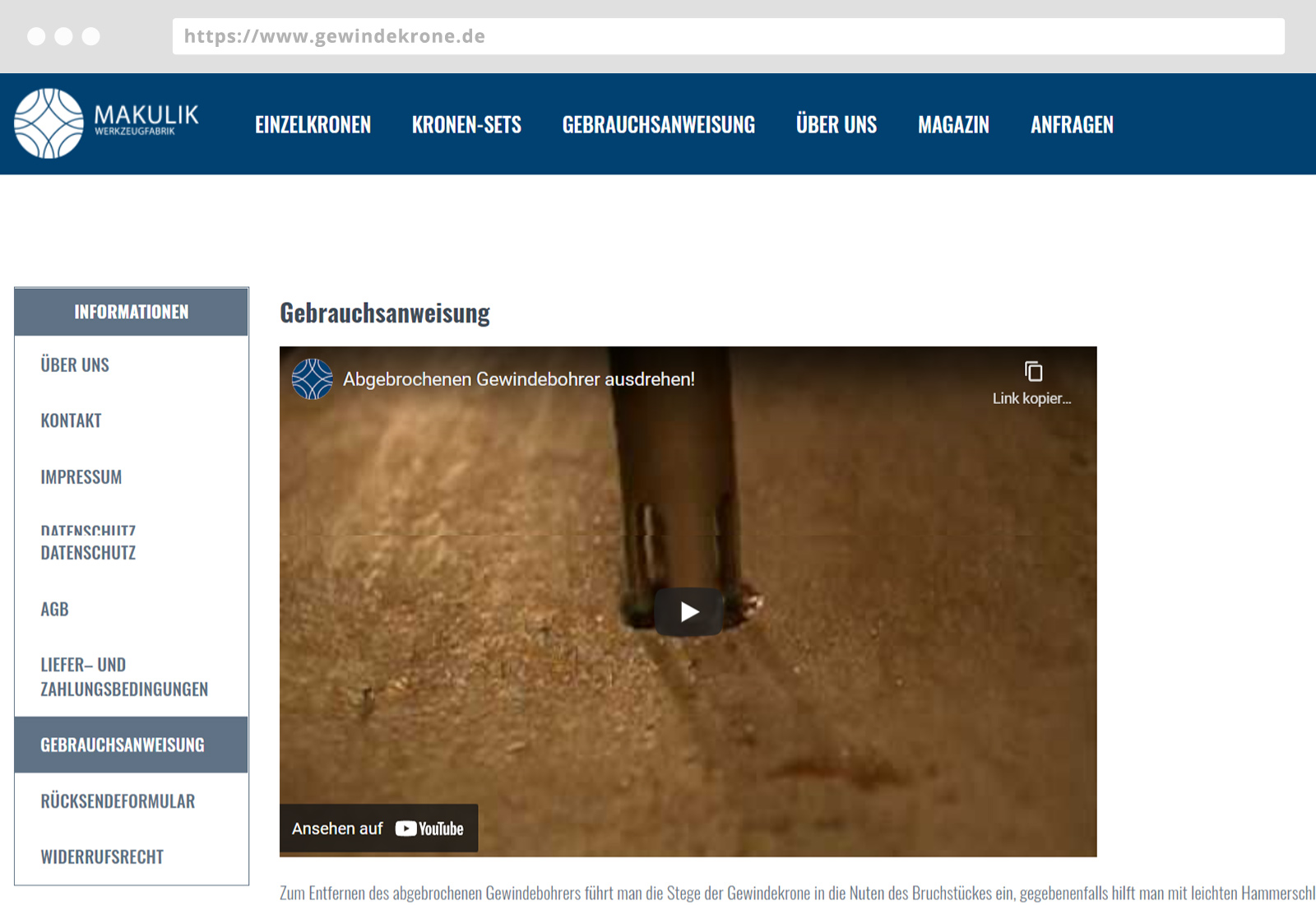Go to Kronen-Sets in navigation
The height and width of the screenshot is (905, 1316).
(x=466, y=125)
